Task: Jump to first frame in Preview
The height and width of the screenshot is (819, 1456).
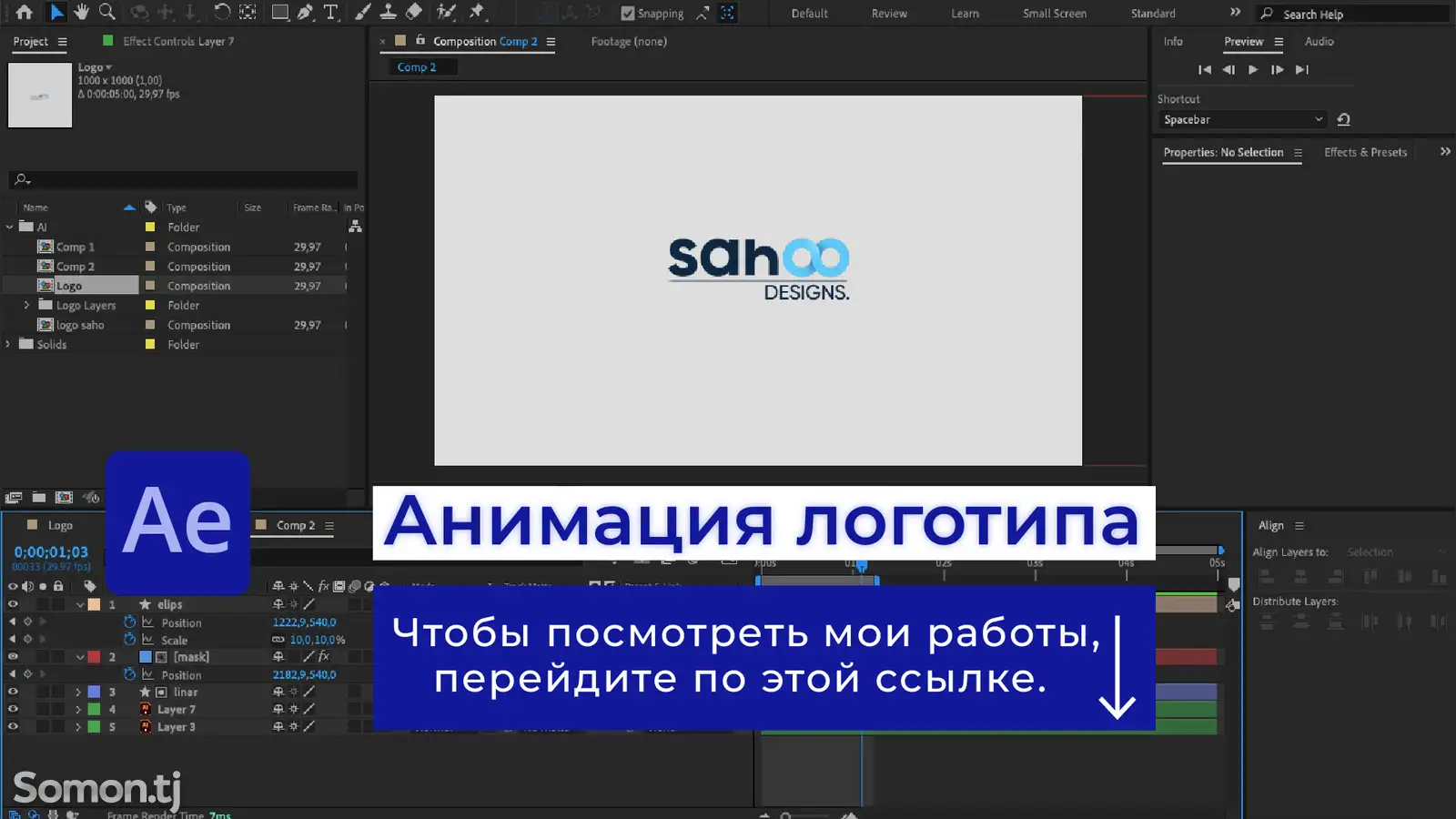Action: pyautogui.click(x=1204, y=70)
